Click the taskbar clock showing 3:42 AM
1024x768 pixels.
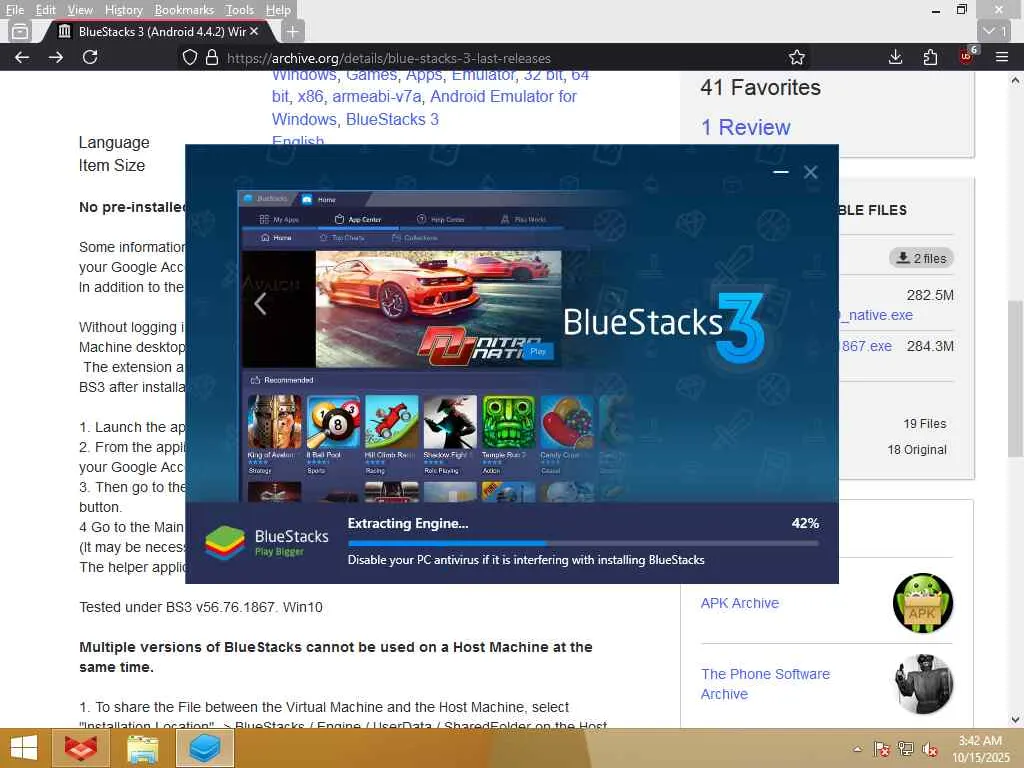point(980,749)
